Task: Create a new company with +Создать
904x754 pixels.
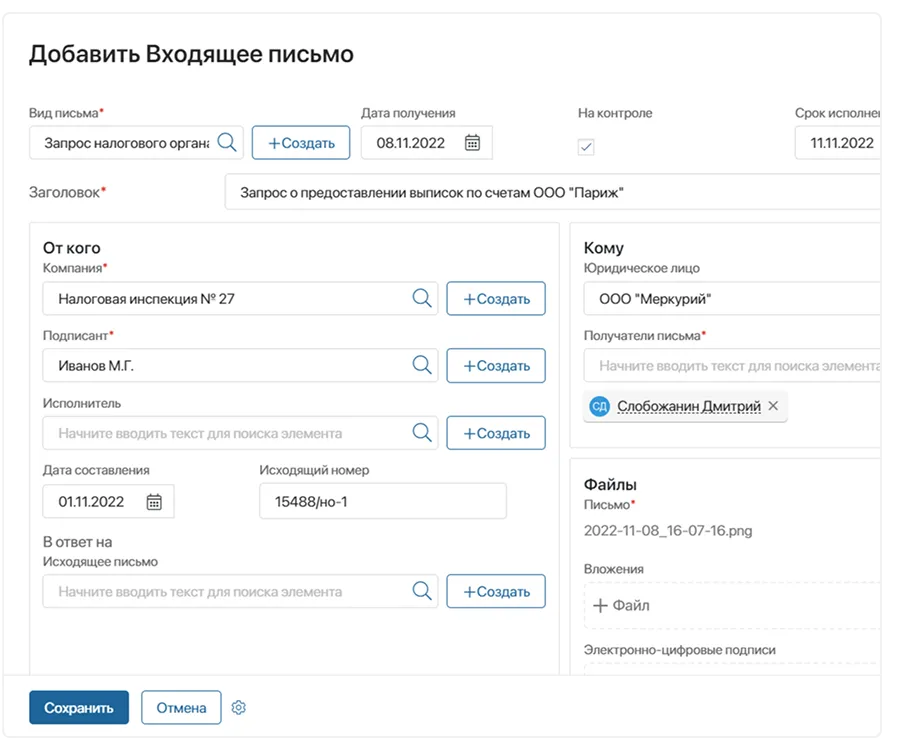Action: click(496, 298)
